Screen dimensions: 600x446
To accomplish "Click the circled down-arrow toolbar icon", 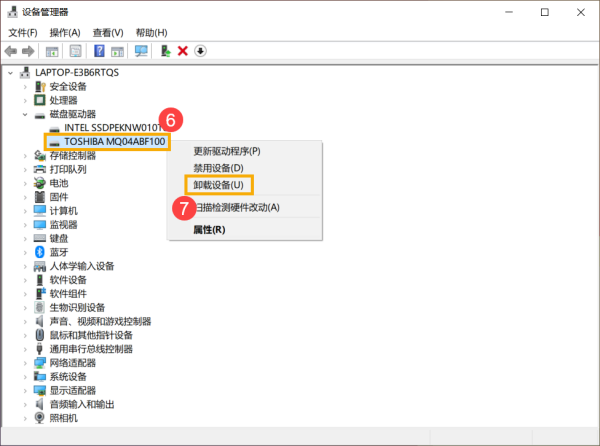I will (200, 51).
